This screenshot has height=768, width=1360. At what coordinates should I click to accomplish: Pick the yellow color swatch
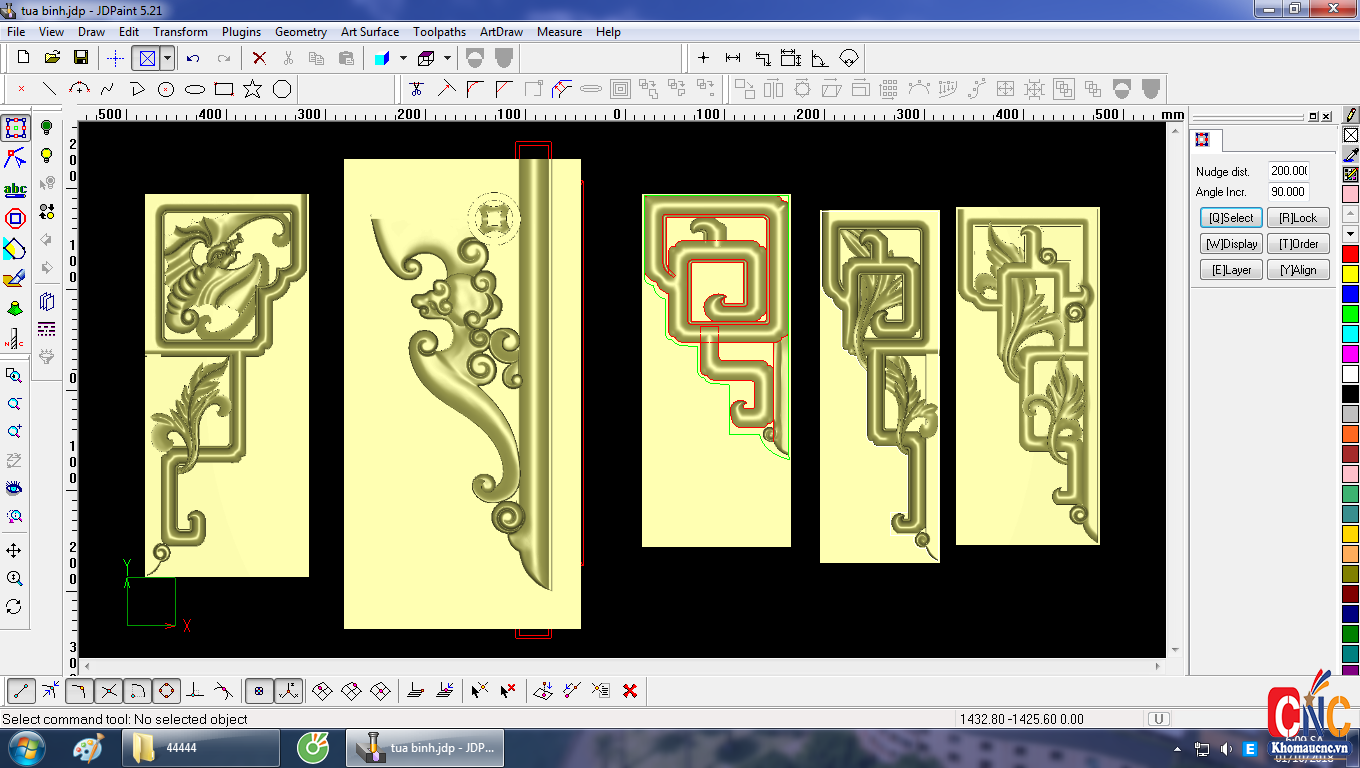[x=1351, y=273]
